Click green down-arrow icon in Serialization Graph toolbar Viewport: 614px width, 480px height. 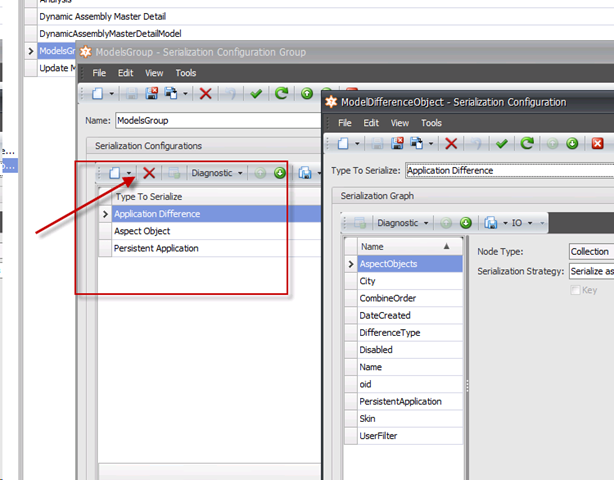coord(466,223)
